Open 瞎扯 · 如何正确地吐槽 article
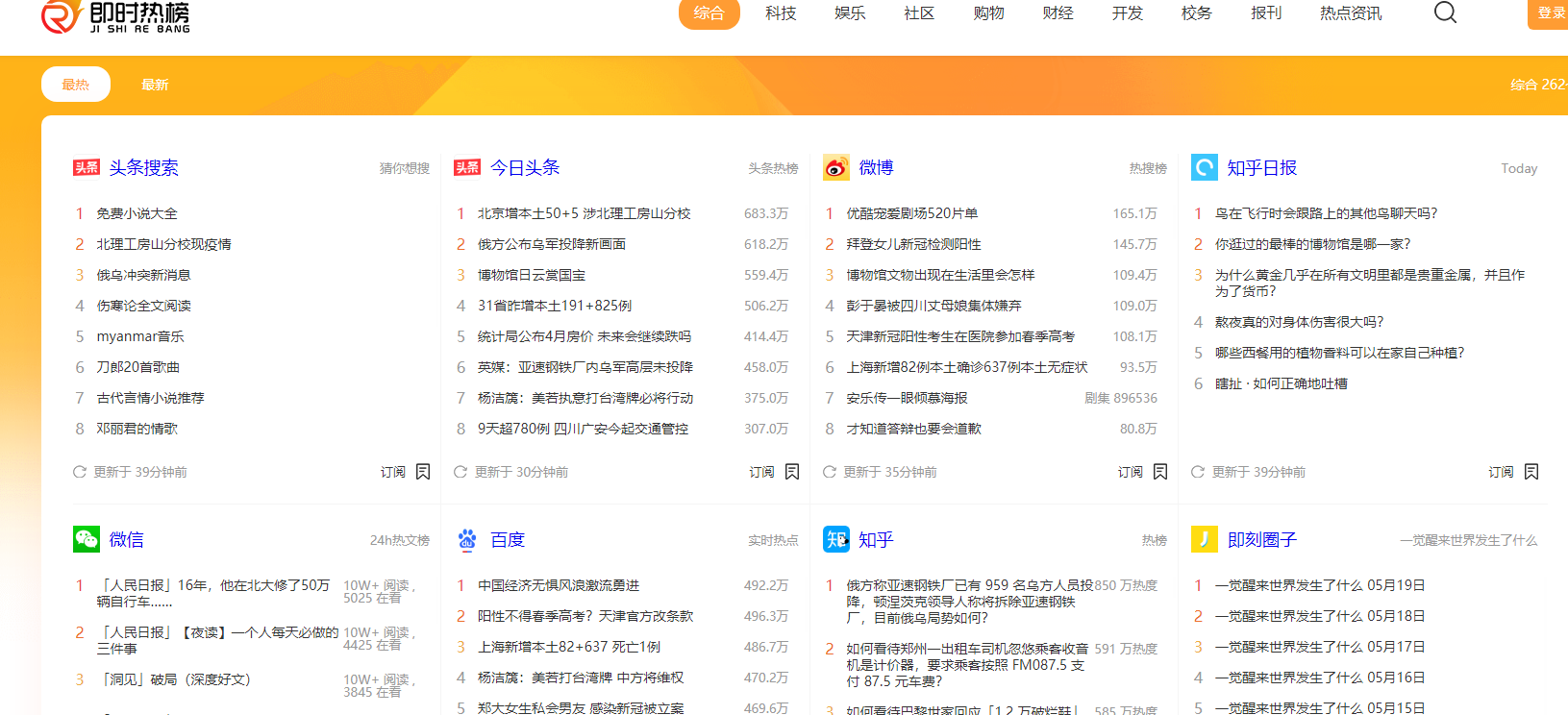 pyautogui.click(x=1282, y=383)
